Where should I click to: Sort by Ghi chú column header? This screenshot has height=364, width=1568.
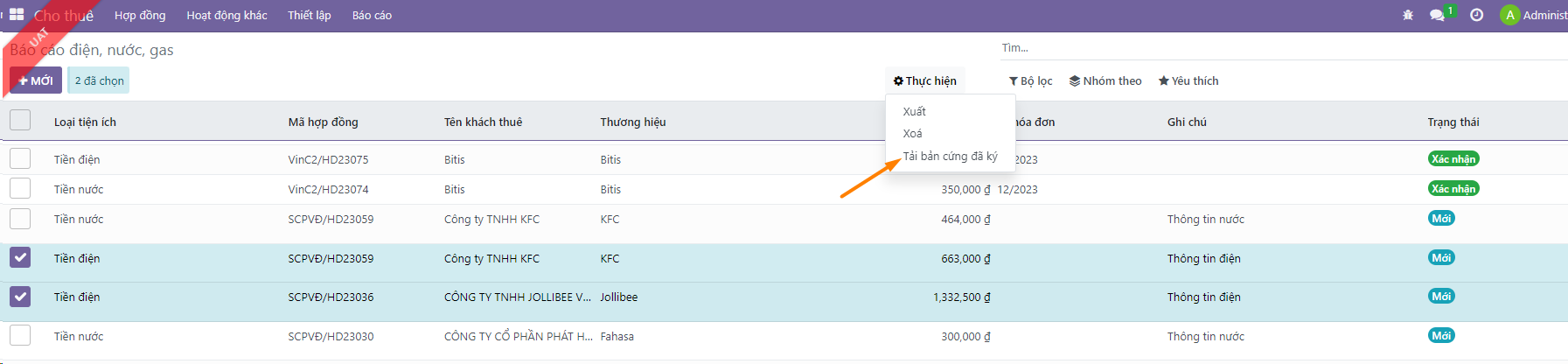(1187, 122)
